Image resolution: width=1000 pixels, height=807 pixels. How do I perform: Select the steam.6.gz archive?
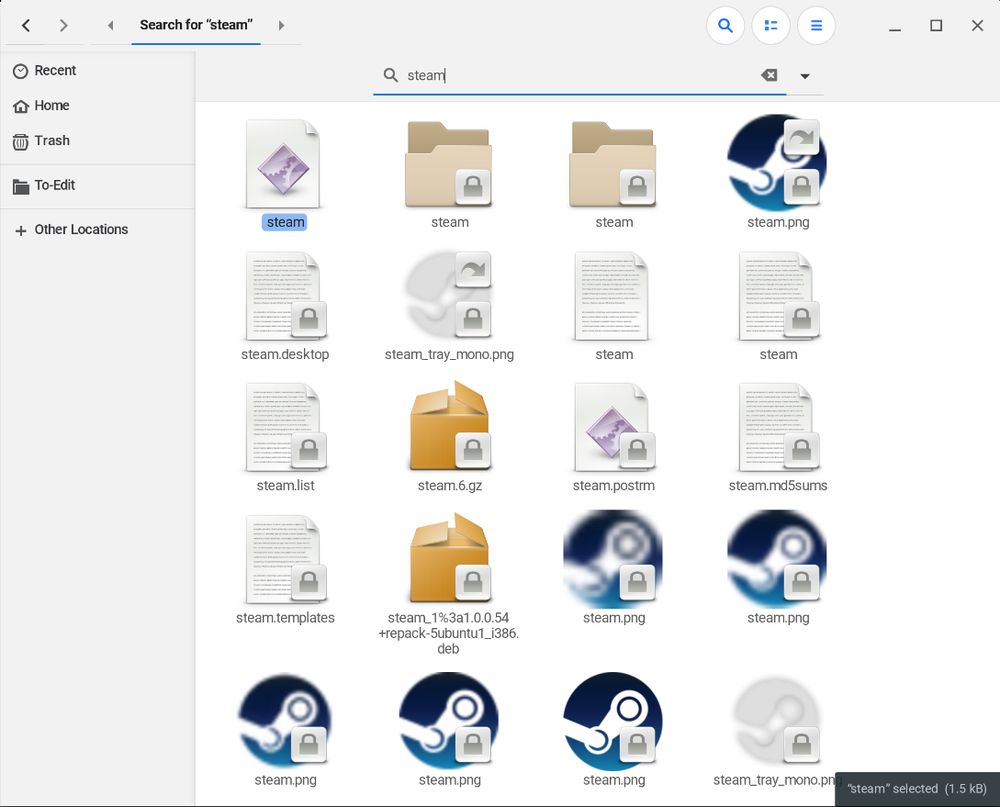pyautogui.click(x=449, y=428)
